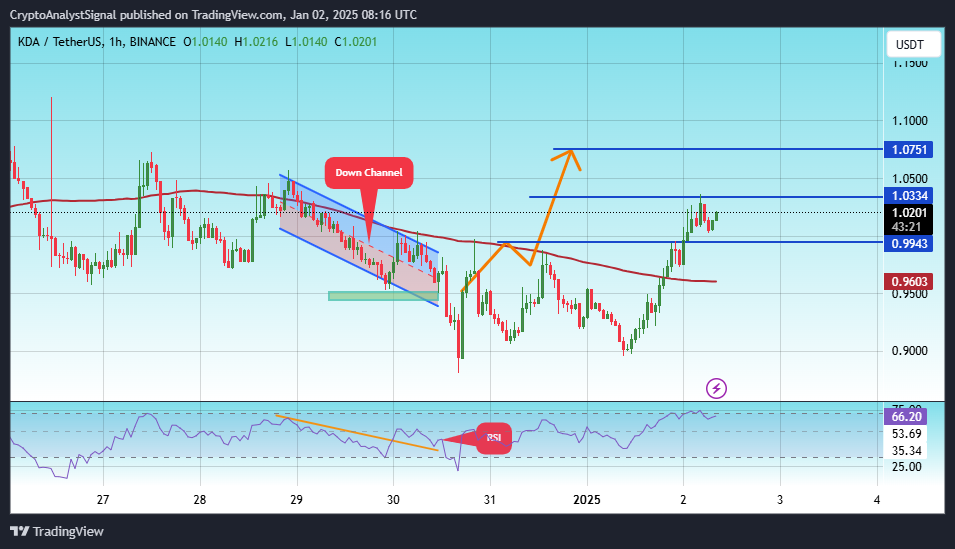
Task: Click the BINANCE exchange label
Action: coord(152,42)
